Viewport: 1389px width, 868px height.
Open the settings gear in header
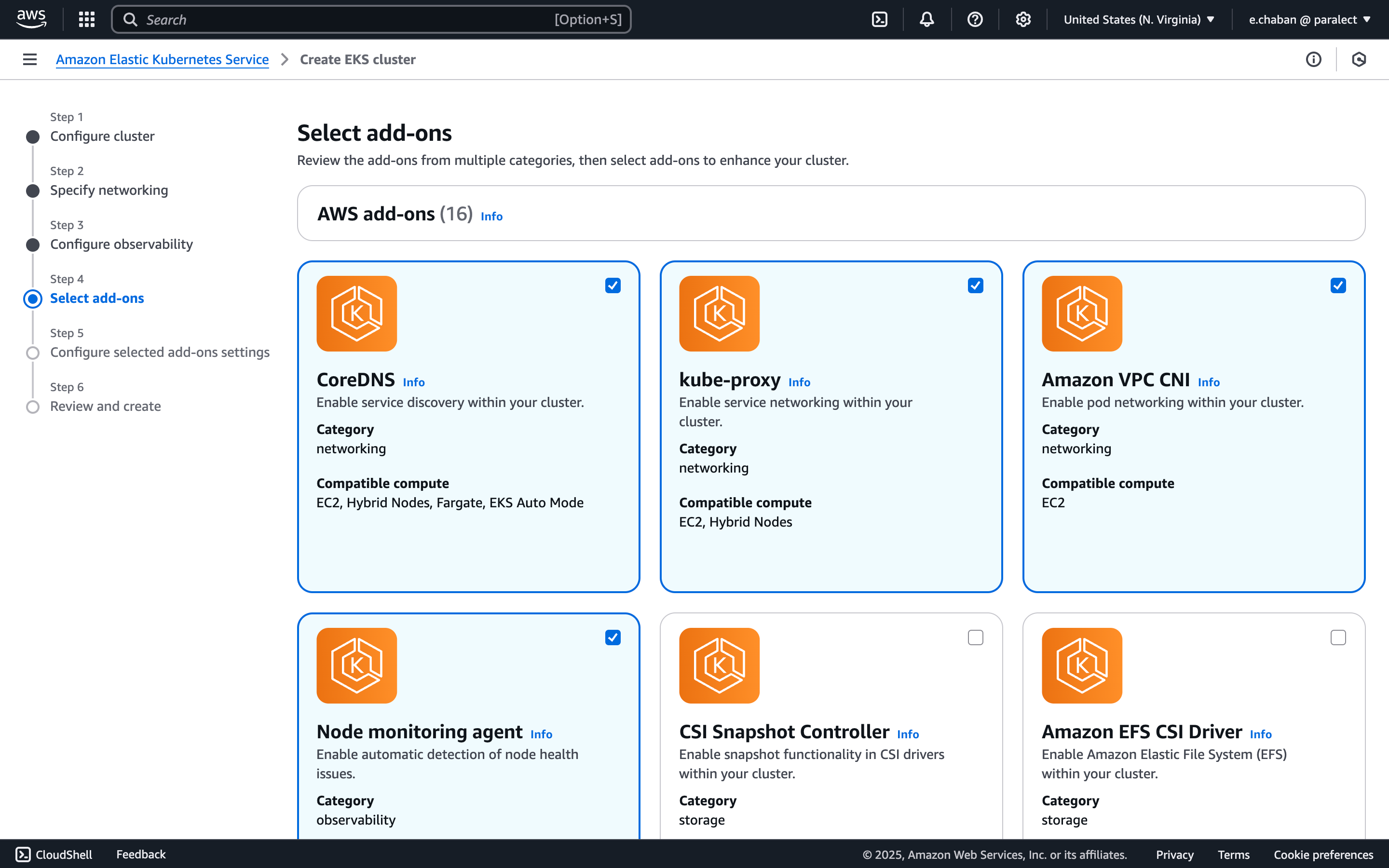[1023, 19]
